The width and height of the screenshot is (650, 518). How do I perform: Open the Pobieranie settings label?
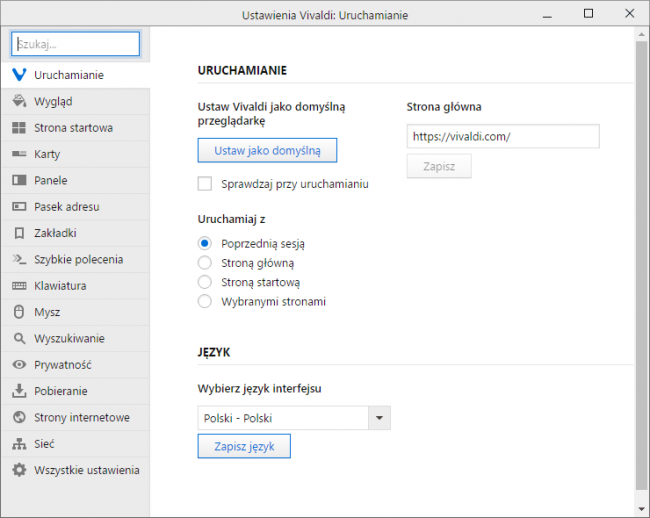61,391
